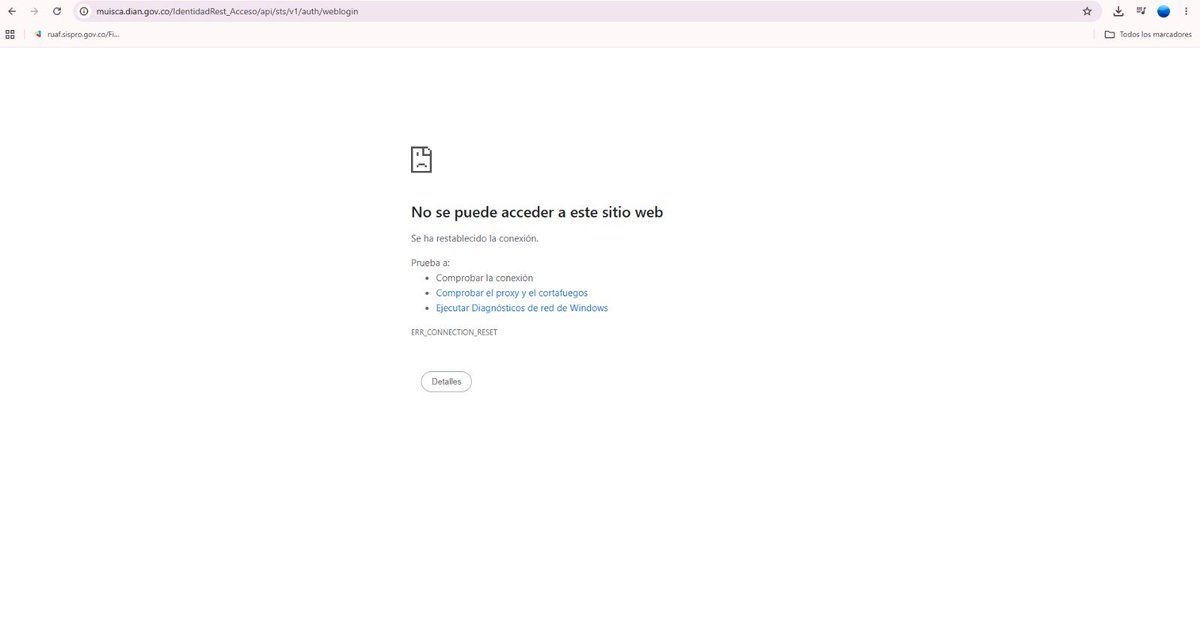Click the 'Se ha restablecido la conexión.' message

(475, 238)
